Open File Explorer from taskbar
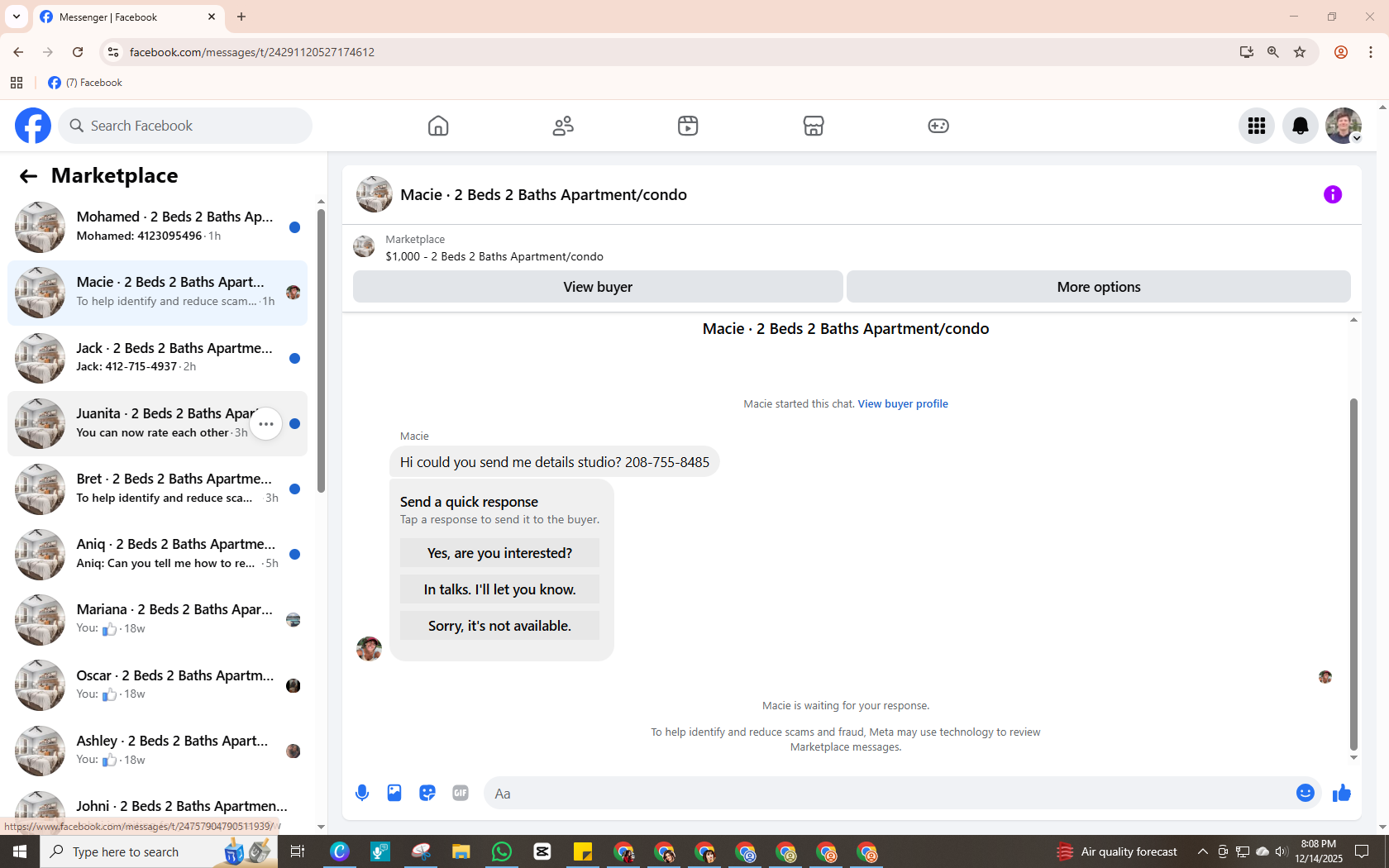The height and width of the screenshot is (868, 1389). click(x=461, y=851)
